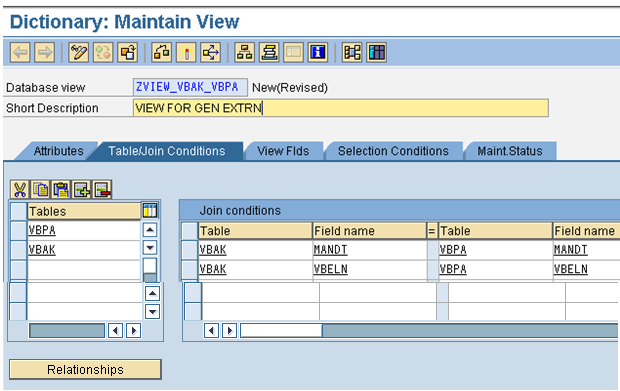Click the Delete Row icon
Screen dimensions: 620x391
coord(102,189)
